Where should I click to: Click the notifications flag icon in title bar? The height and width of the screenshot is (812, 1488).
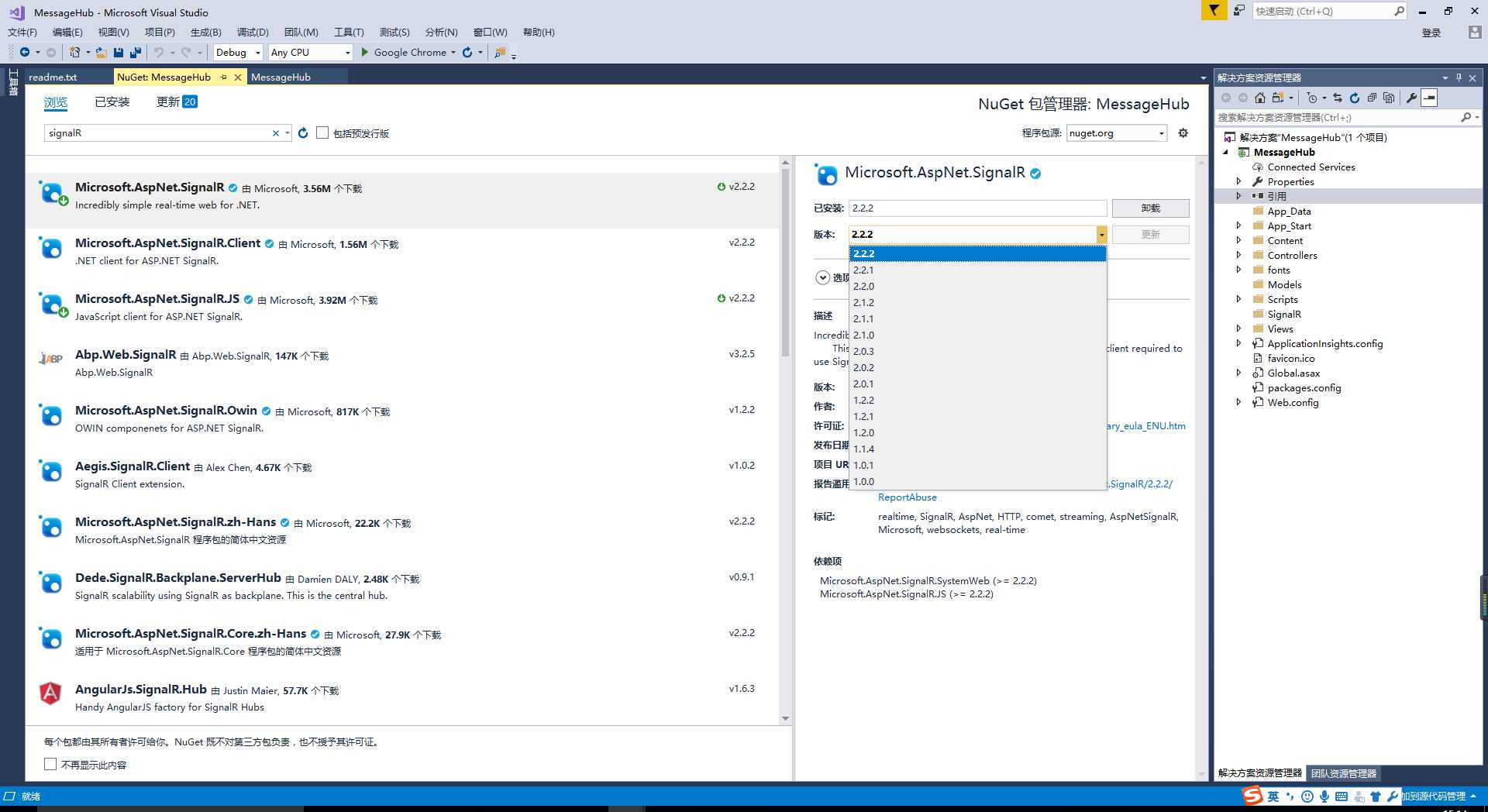point(1214,10)
